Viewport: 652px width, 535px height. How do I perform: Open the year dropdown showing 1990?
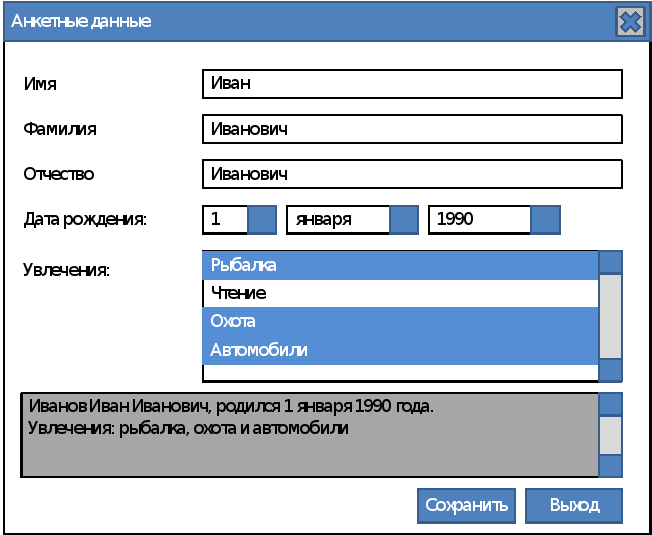click(x=546, y=219)
